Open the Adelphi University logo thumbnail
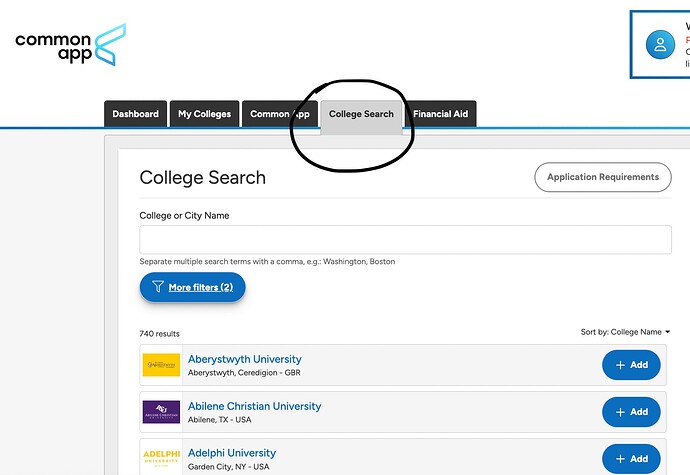 coord(161,458)
